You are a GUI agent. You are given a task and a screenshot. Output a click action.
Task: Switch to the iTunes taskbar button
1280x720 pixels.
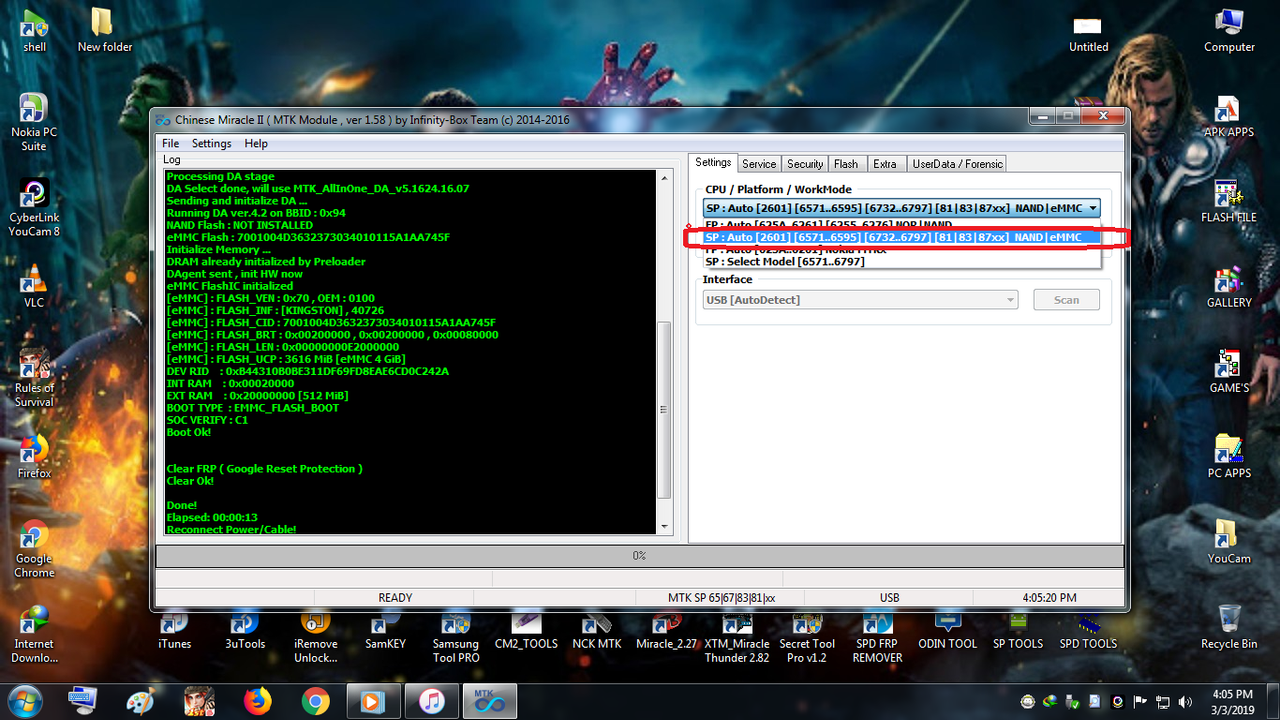[431, 701]
